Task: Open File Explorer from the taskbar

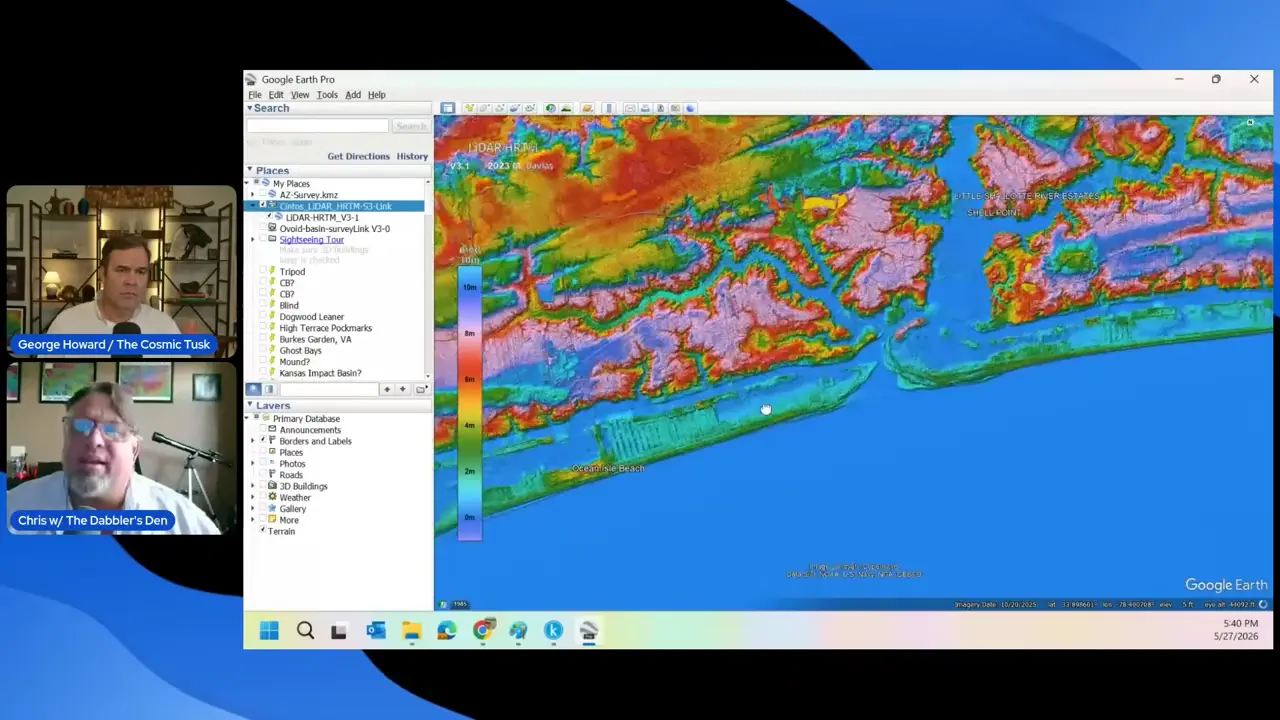Action: [411, 630]
